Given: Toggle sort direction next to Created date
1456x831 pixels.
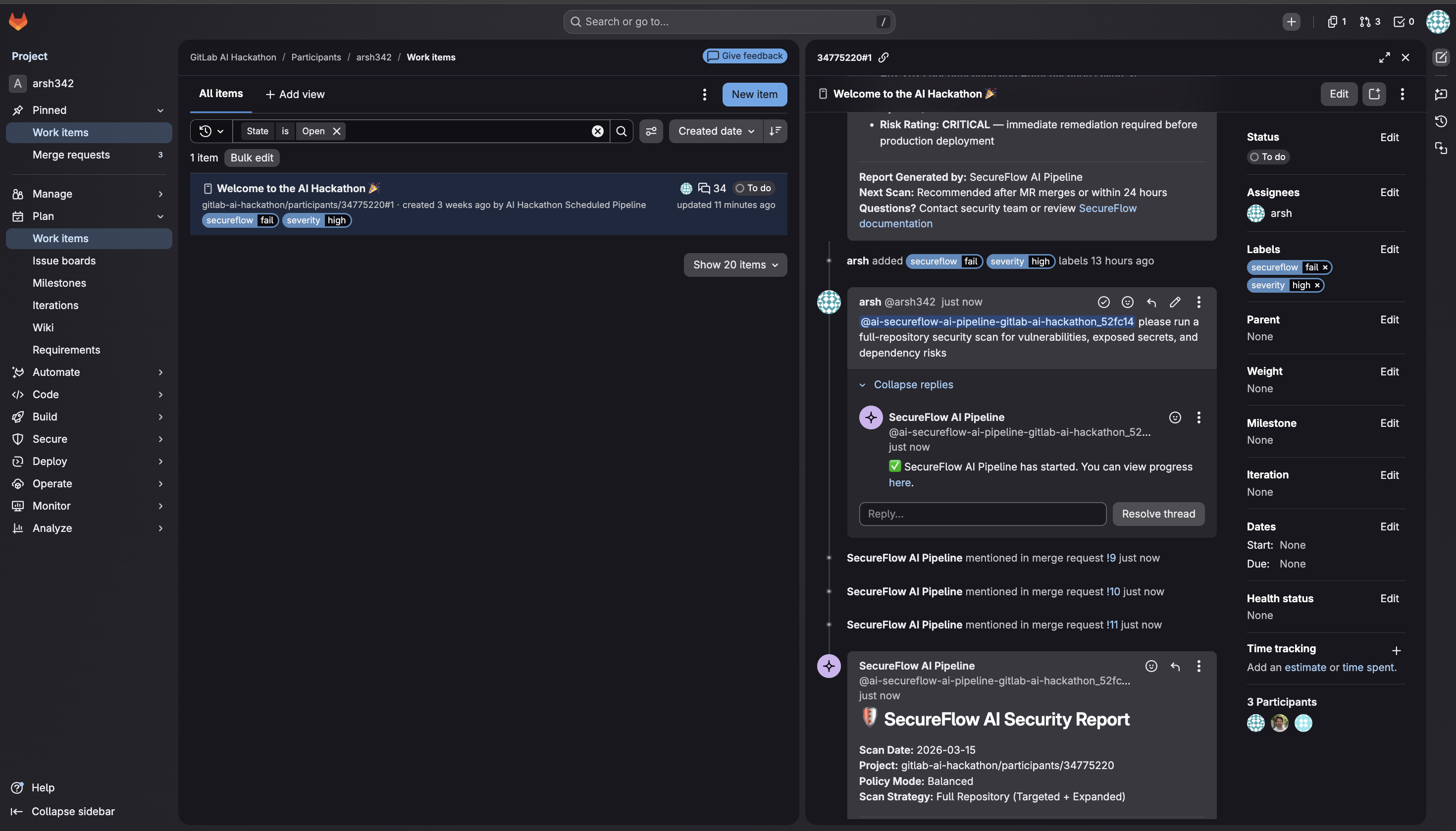Looking at the screenshot, I should (x=775, y=131).
